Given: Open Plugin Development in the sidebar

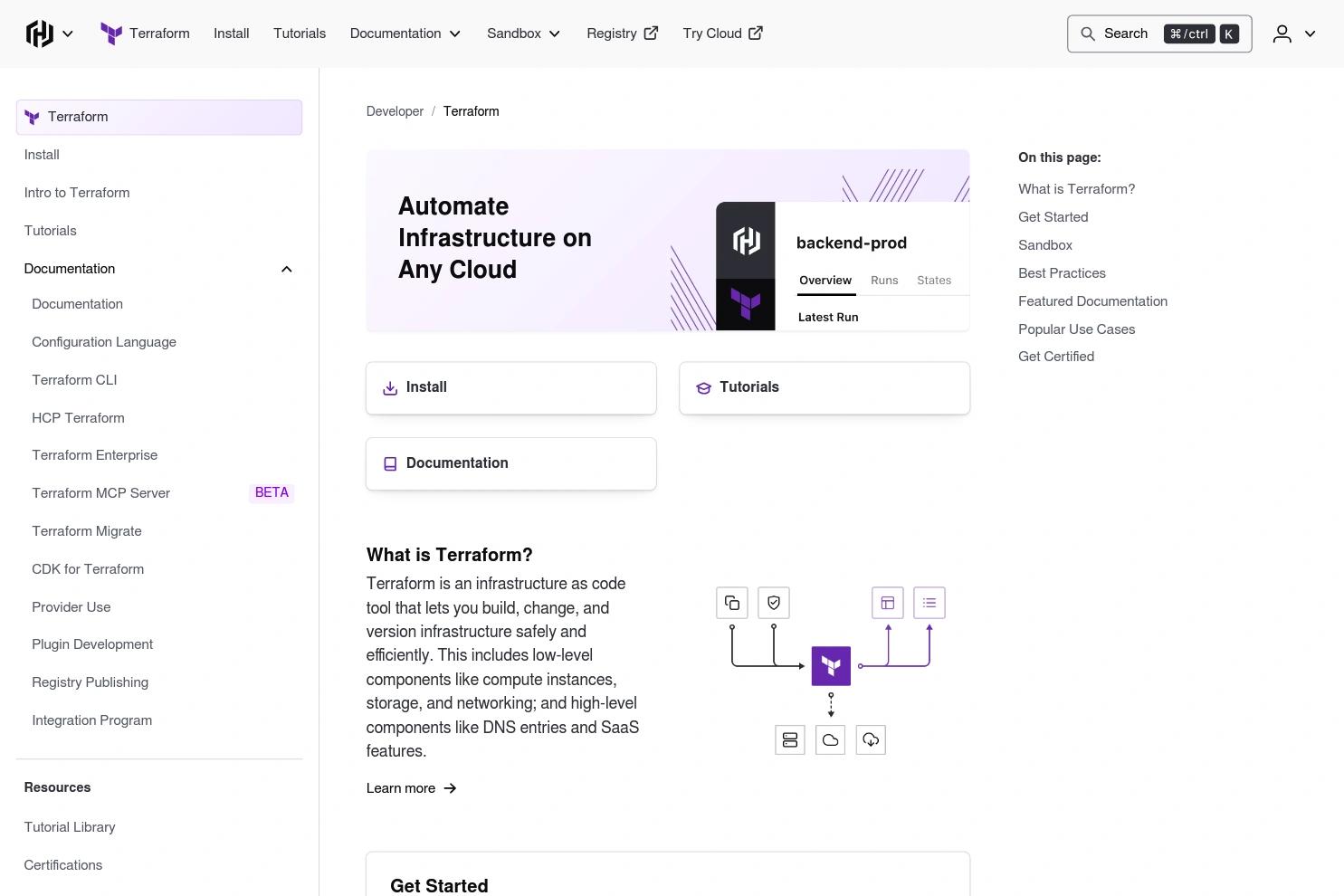Looking at the screenshot, I should pos(92,644).
